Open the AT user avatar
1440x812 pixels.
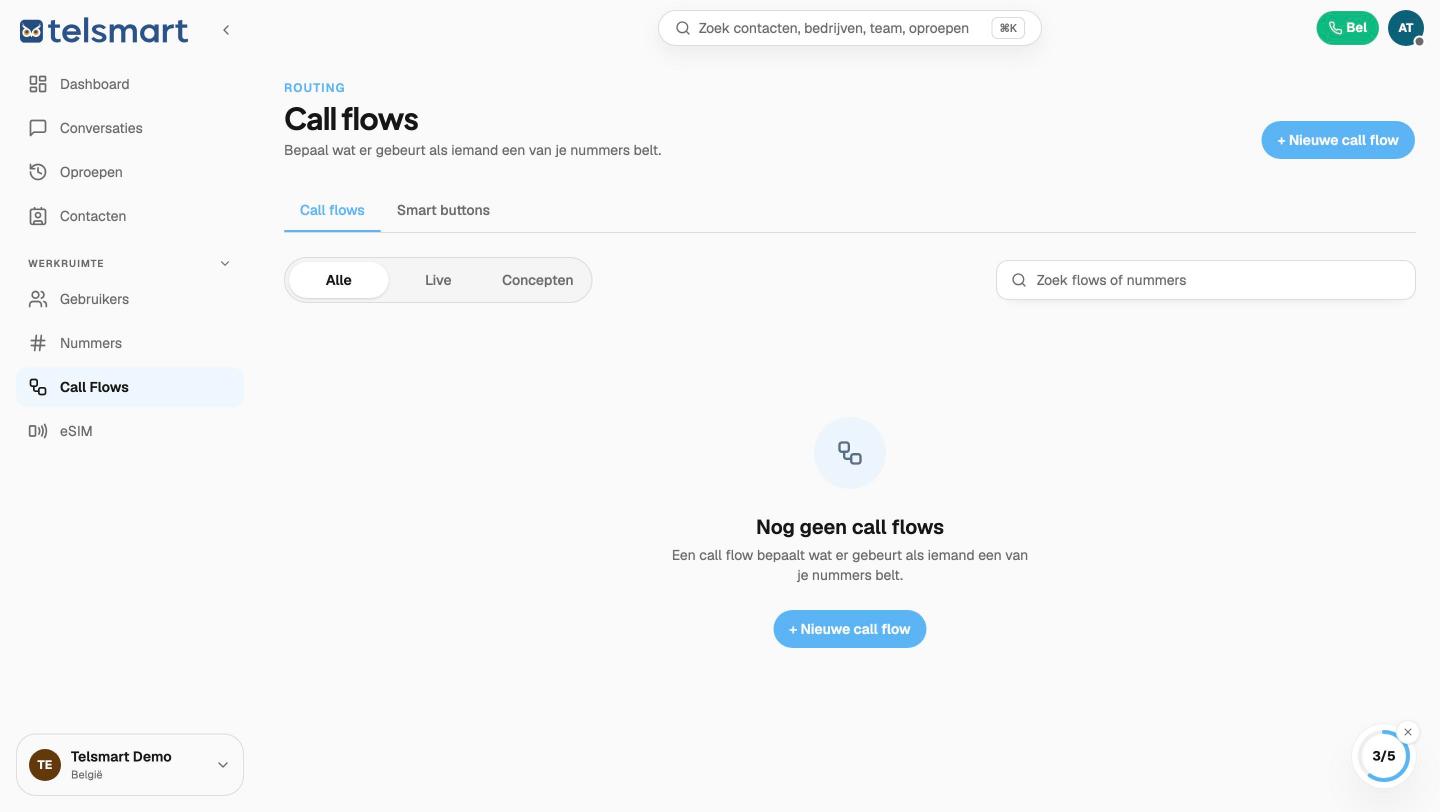coord(1405,28)
